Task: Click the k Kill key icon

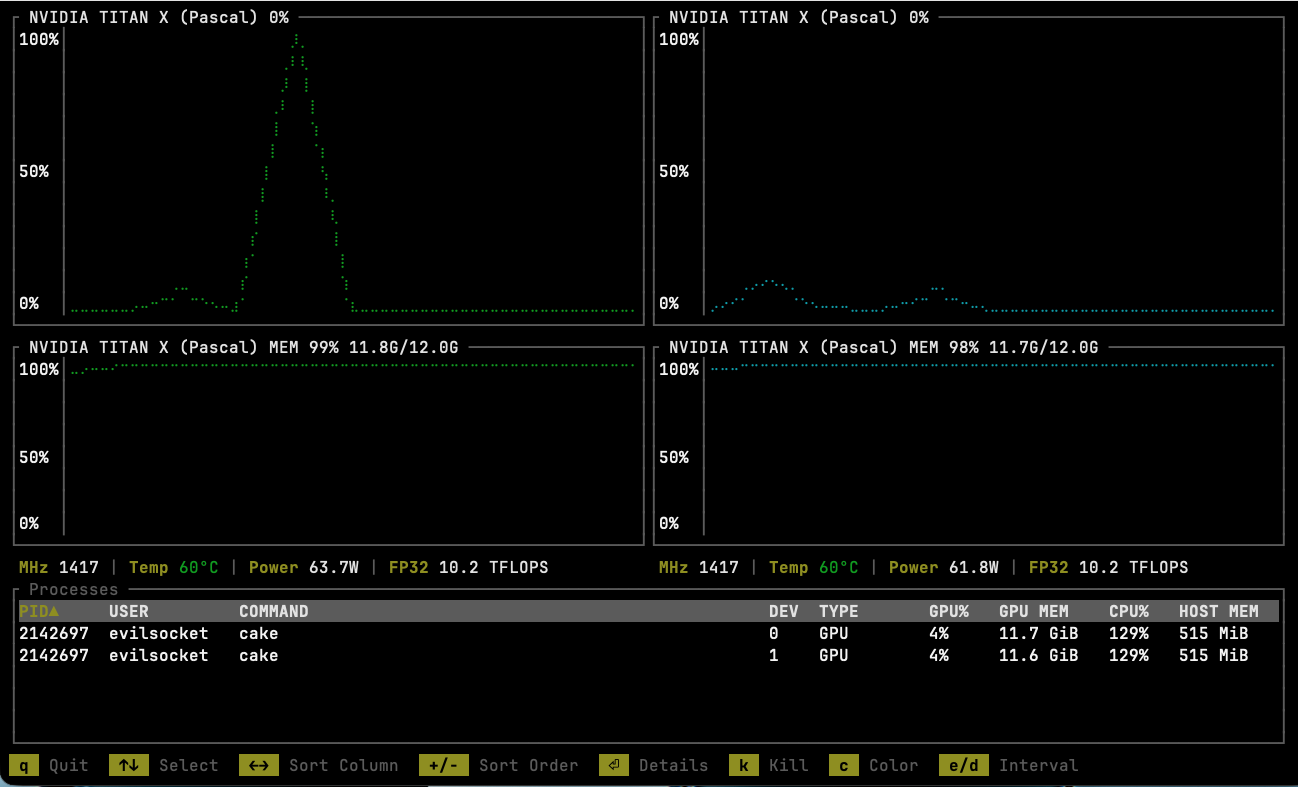Action: pyautogui.click(x=743, y=765)
